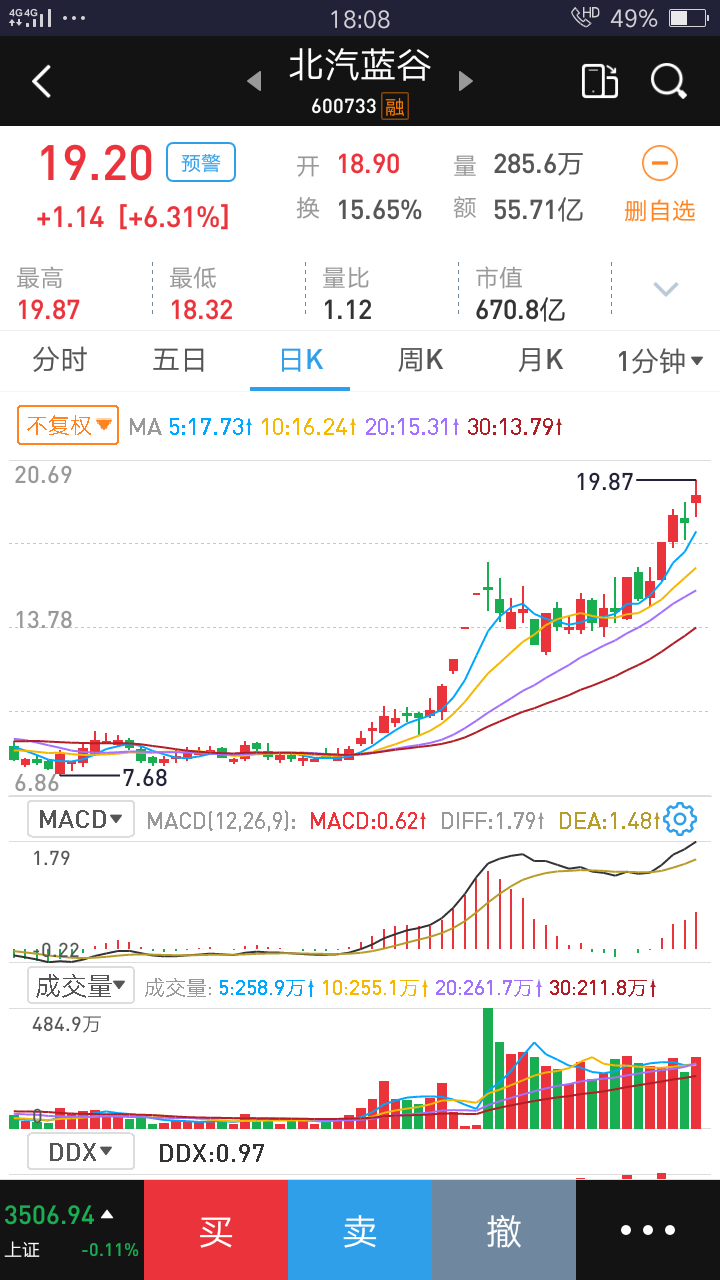Open the landscape screen rotate icon
This screenshot has width=720, height=1280.
(600, 81)
